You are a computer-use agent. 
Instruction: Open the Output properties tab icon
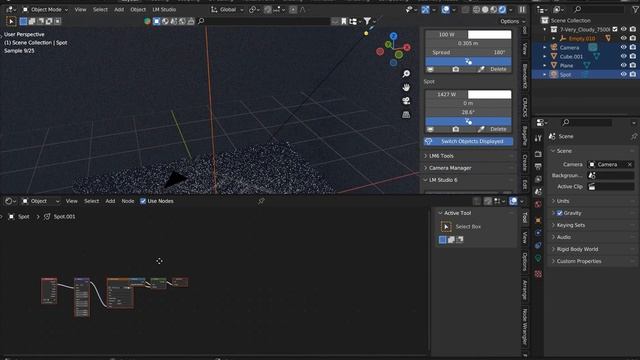coord(538,167)
